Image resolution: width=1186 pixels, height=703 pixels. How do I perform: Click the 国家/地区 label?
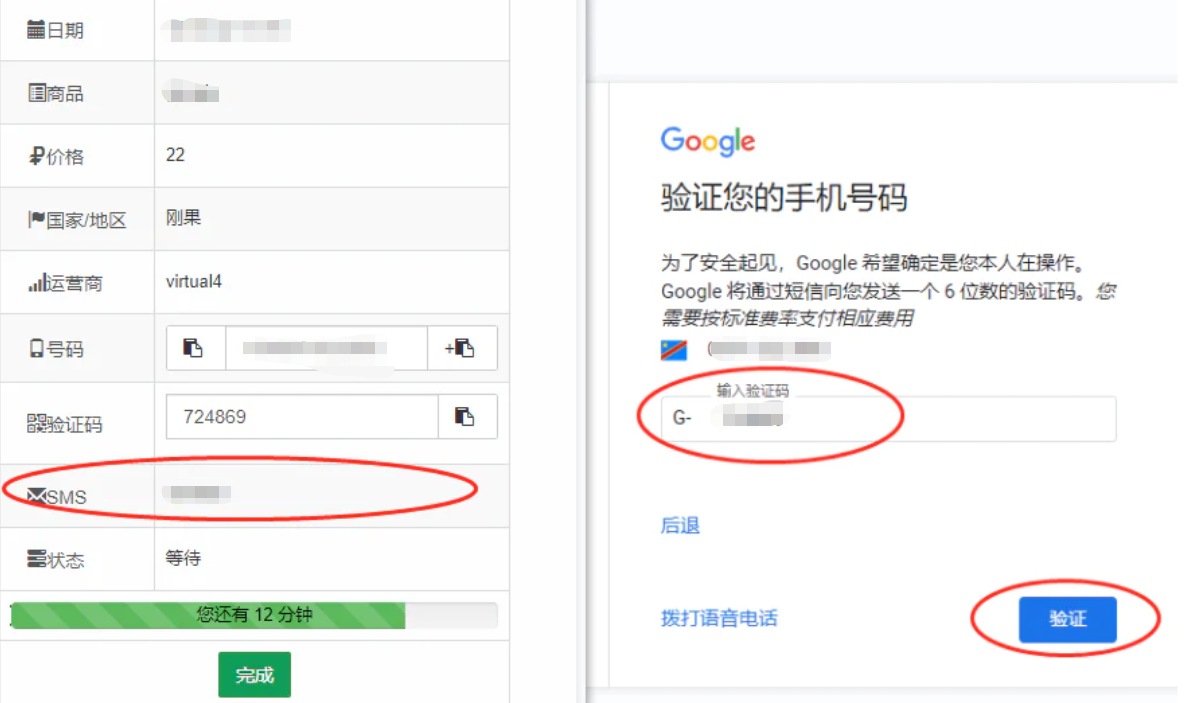pos(86,220)
